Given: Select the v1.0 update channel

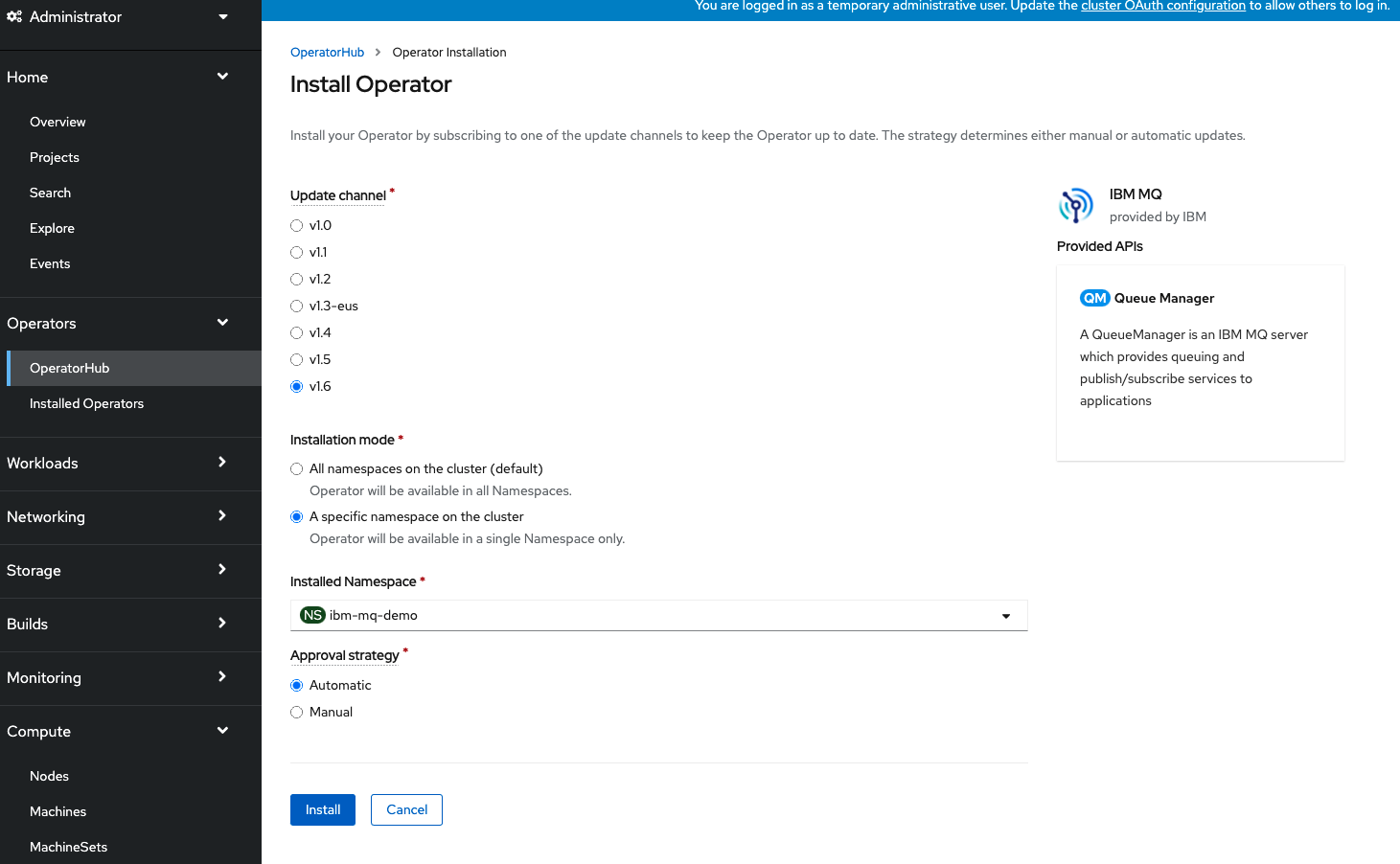Looking at the screenshot, I should point(297,226).
